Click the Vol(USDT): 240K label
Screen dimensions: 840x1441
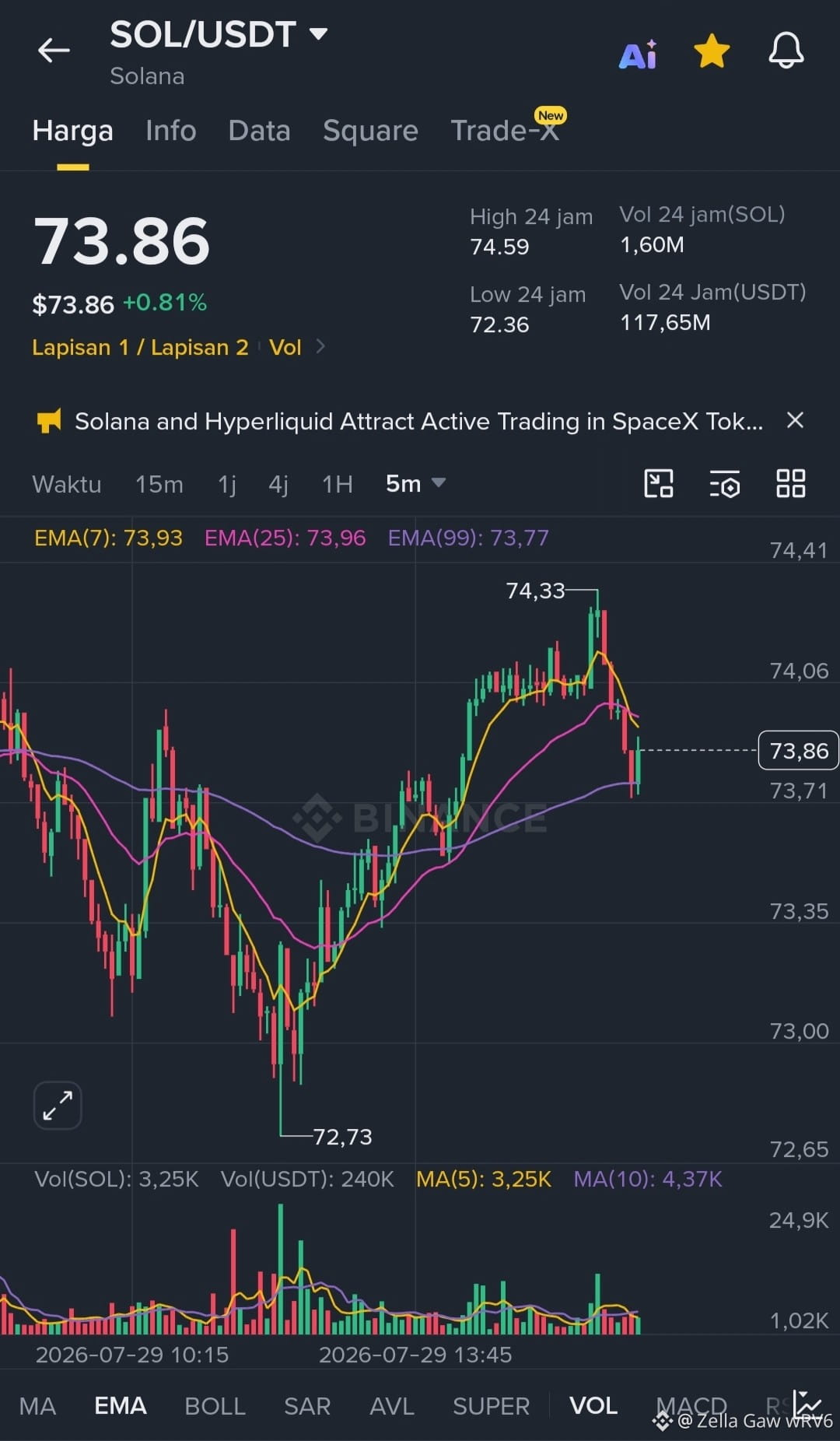pos(307,1179)
